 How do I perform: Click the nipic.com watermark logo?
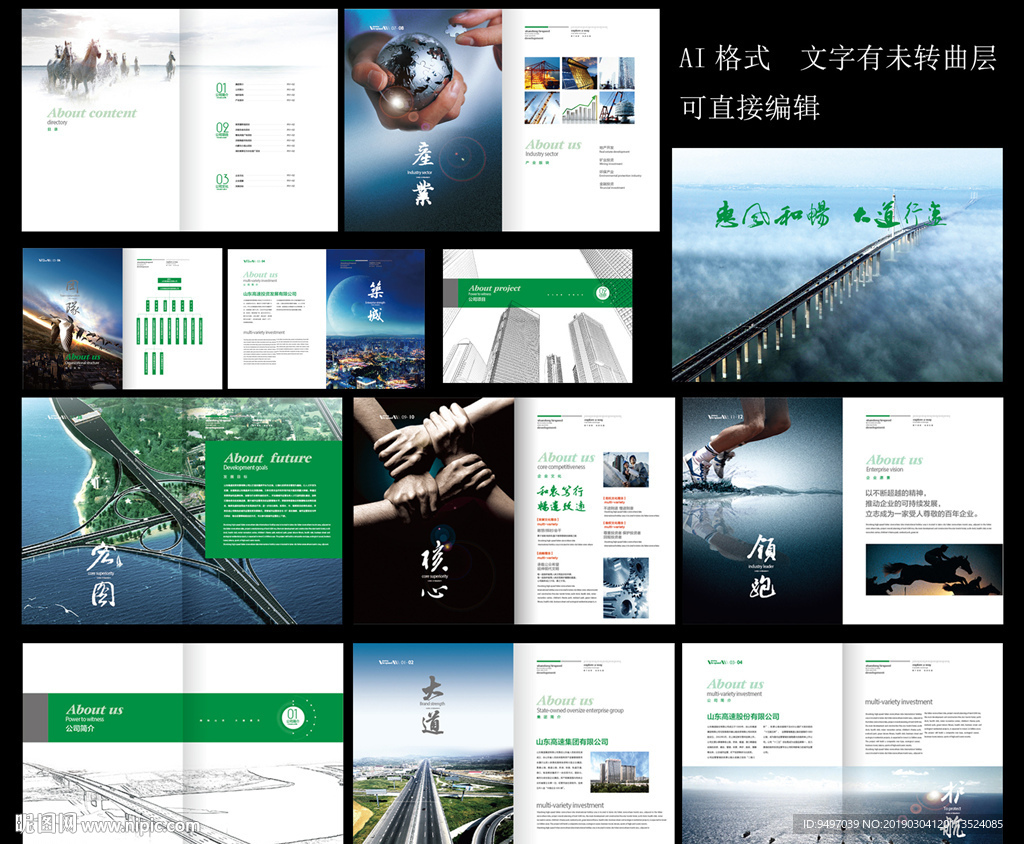click(x=107, y=823)
